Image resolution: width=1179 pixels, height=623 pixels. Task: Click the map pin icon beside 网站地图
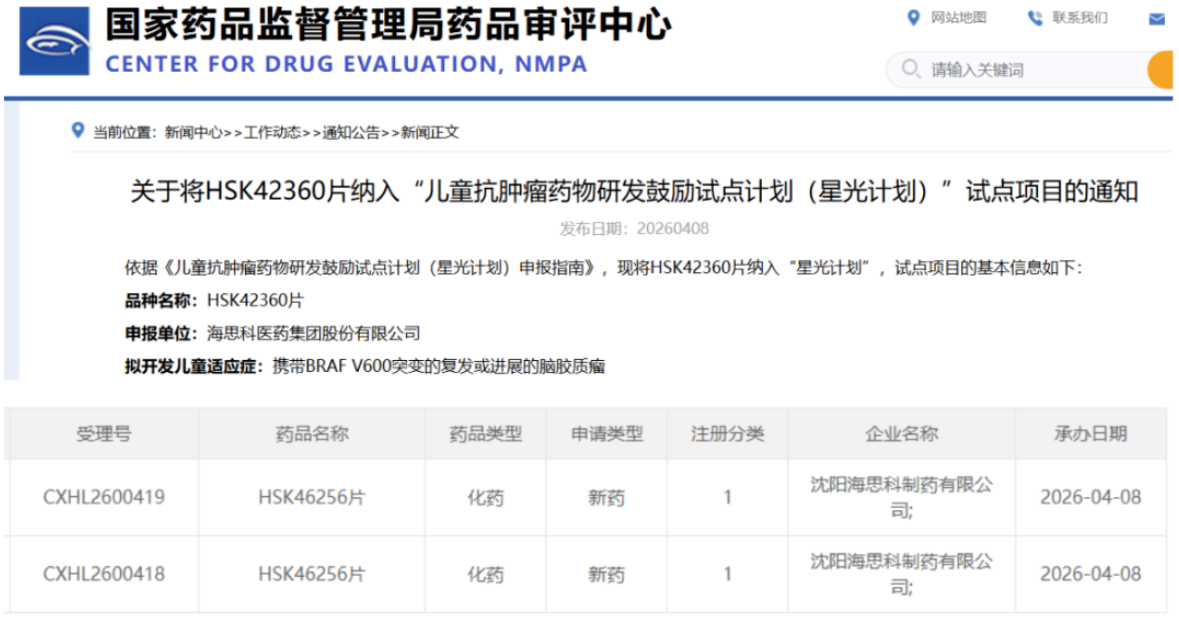pyautogui.click(x=912, y=18)
